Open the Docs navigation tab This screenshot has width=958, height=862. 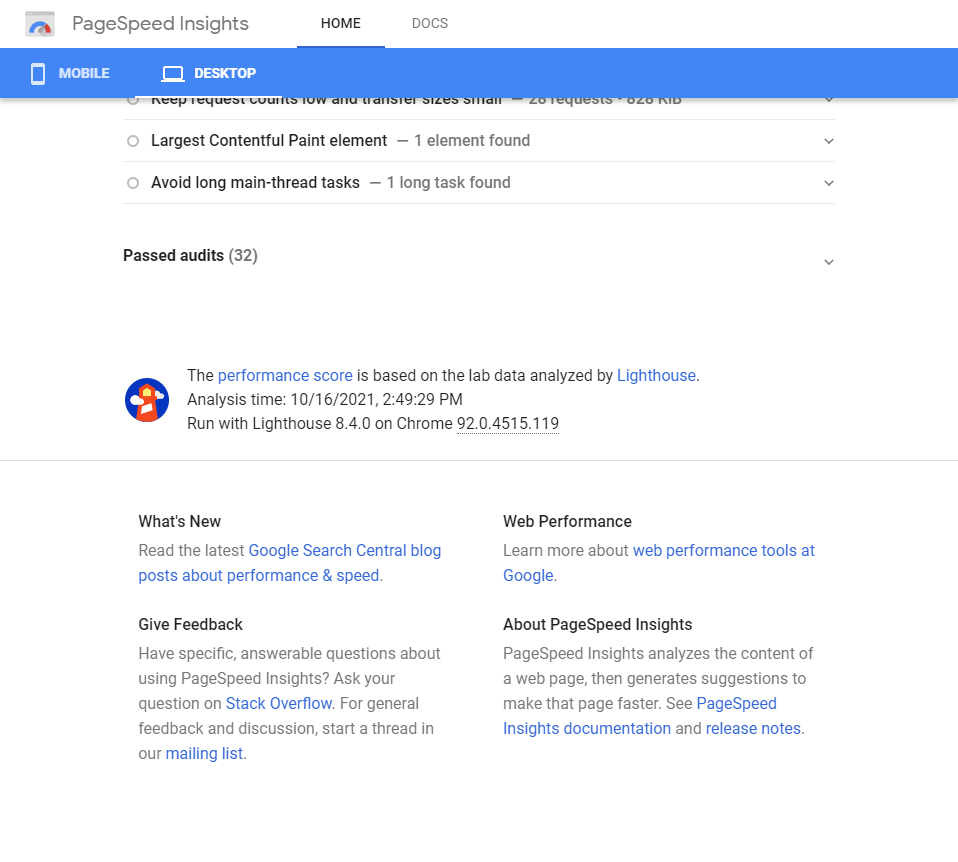[430, 24]
